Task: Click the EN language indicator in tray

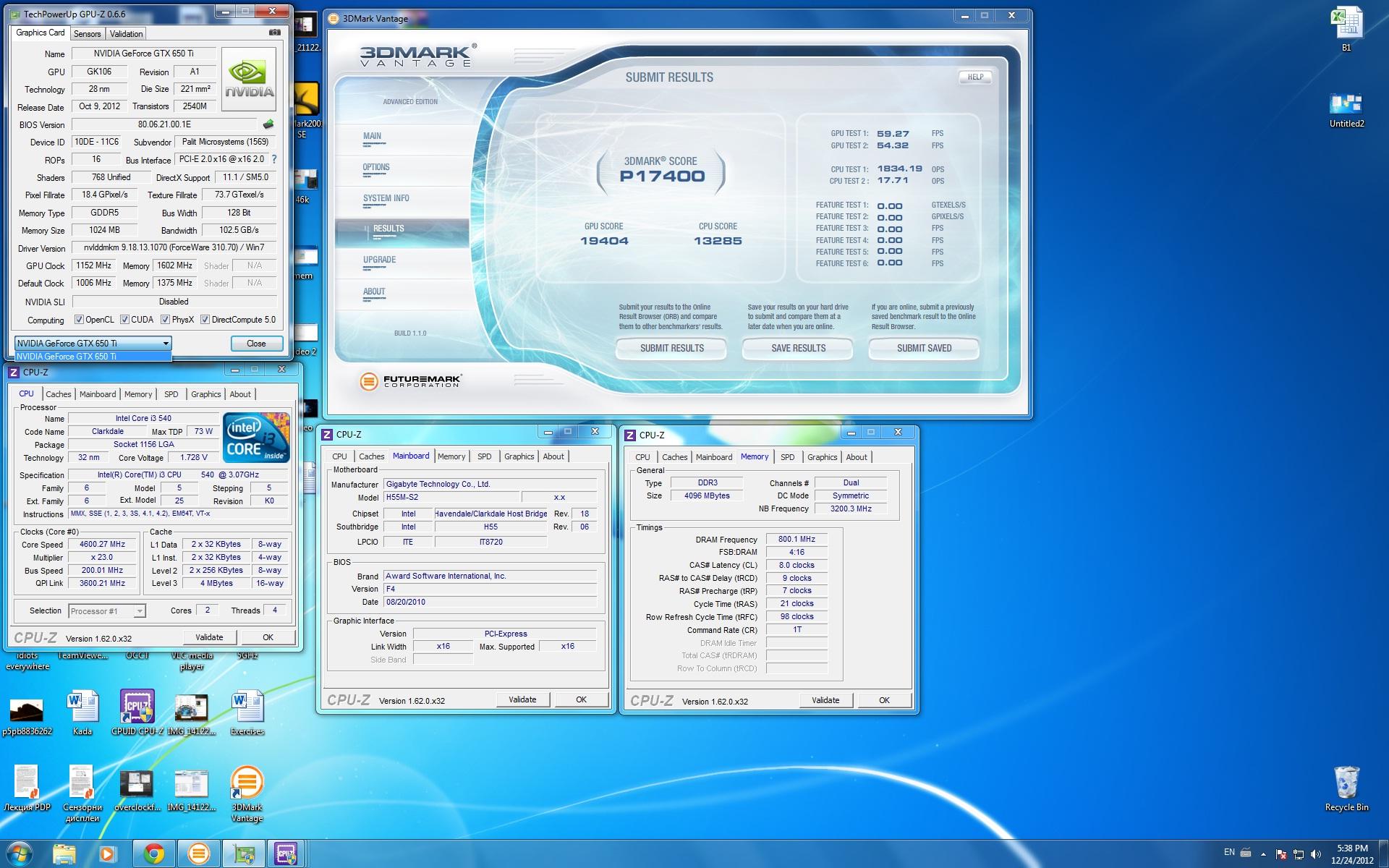Action: click(1229, 852)
